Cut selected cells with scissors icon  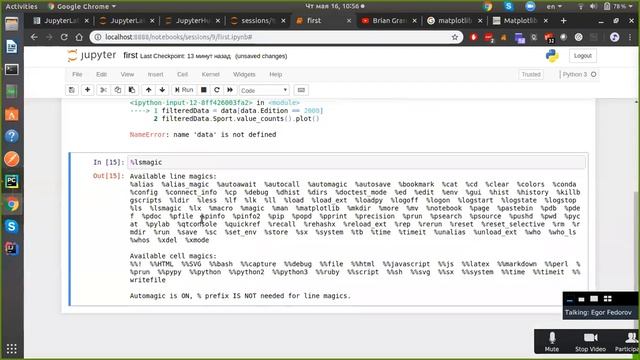[x=104, y=90]
